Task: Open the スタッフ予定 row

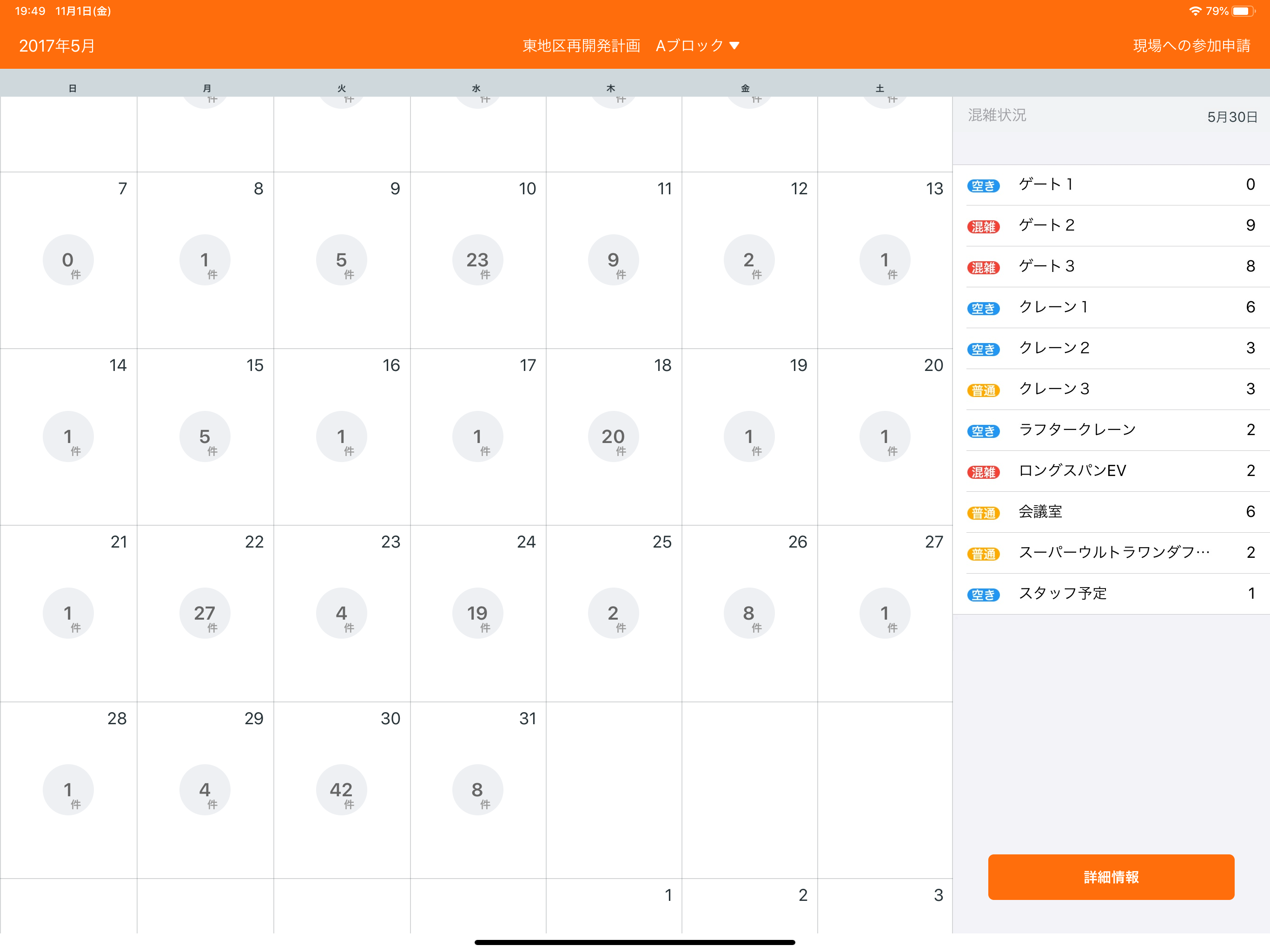Action: [1111, 594]
